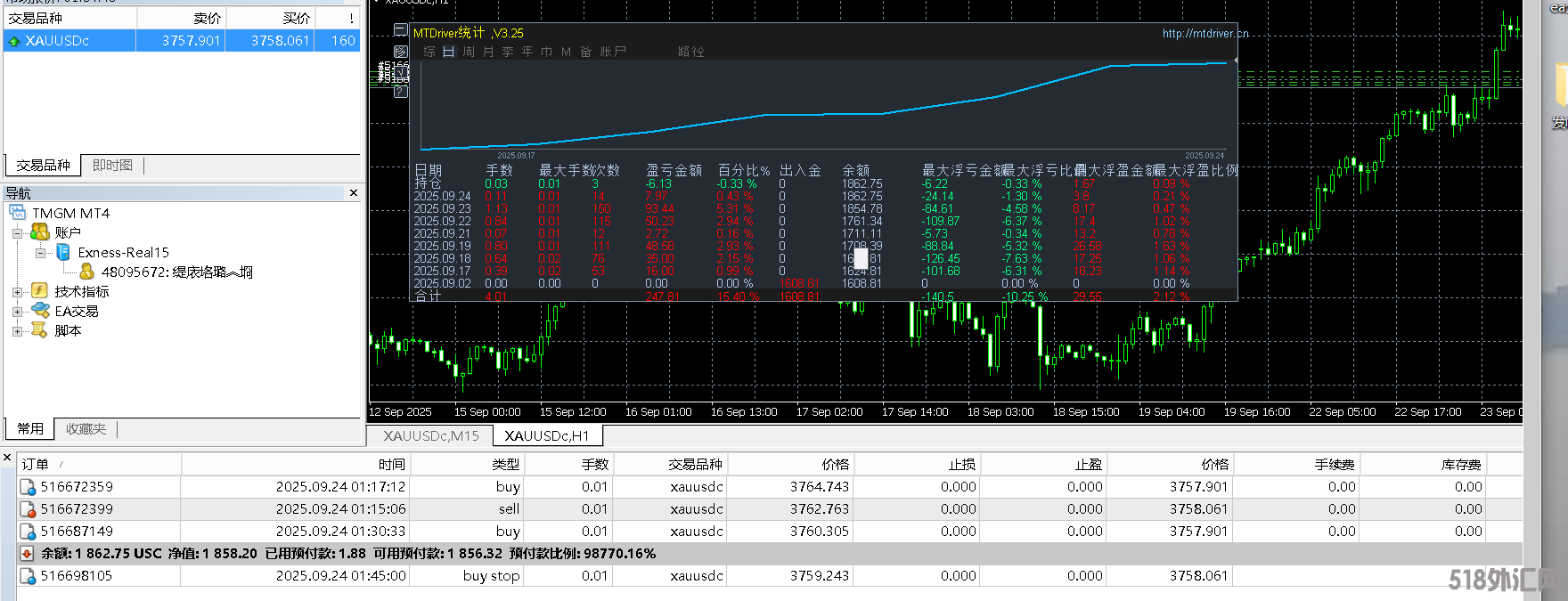Collapse the 账户 tree node
Viewport: 1568px width, 601px height.
[17, 233]
